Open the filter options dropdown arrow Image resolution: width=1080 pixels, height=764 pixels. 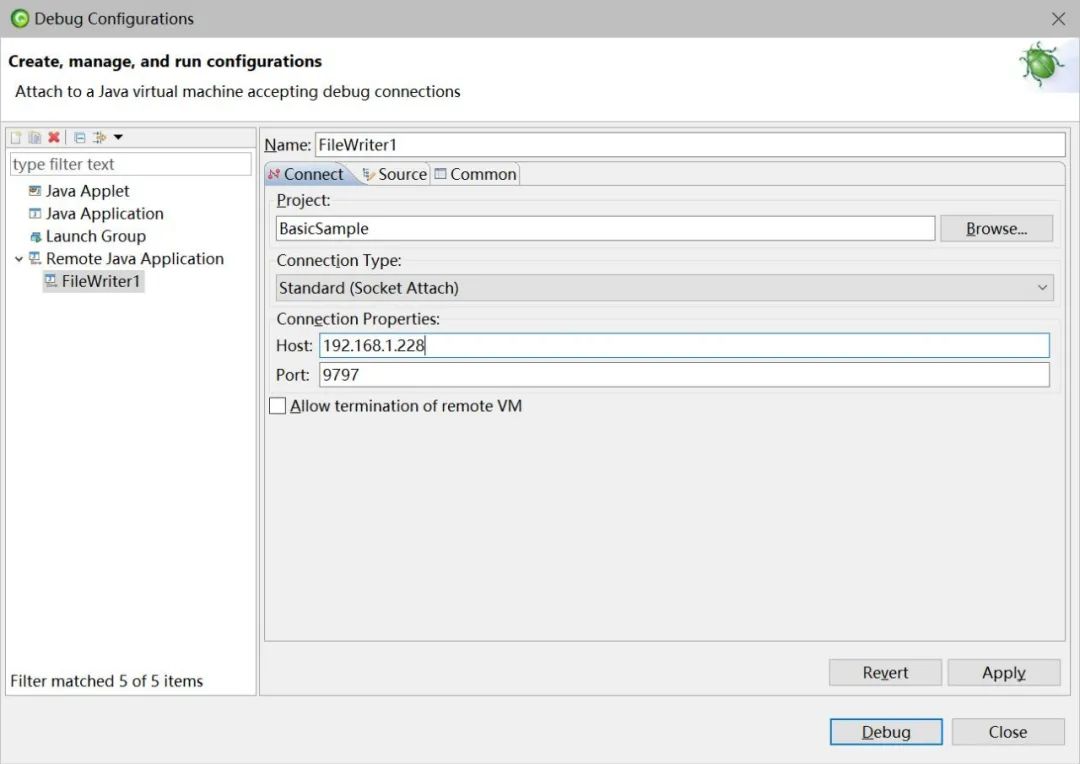point(118,137)
